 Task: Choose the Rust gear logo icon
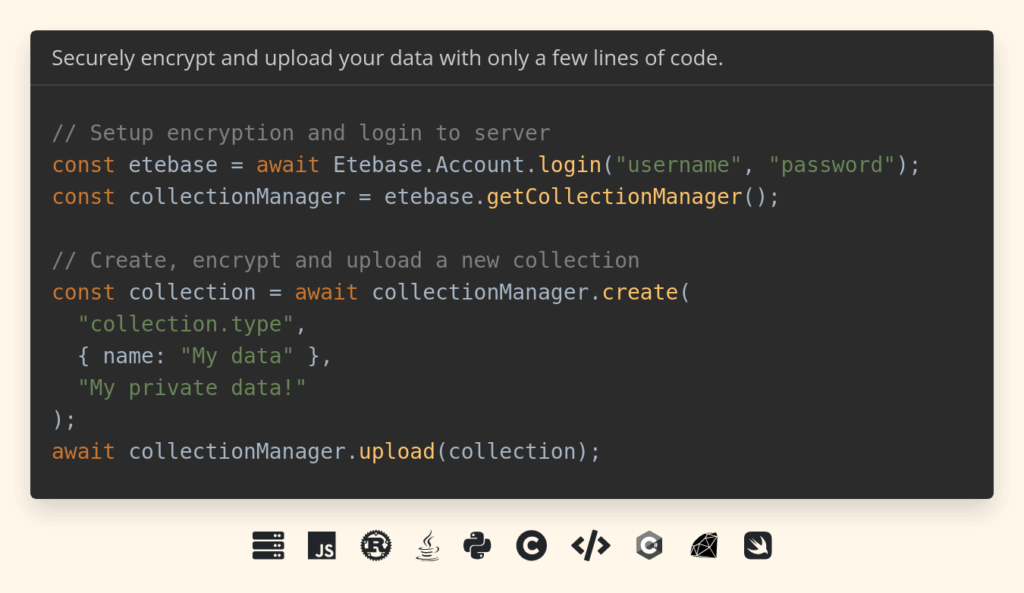tap(376, 545)
